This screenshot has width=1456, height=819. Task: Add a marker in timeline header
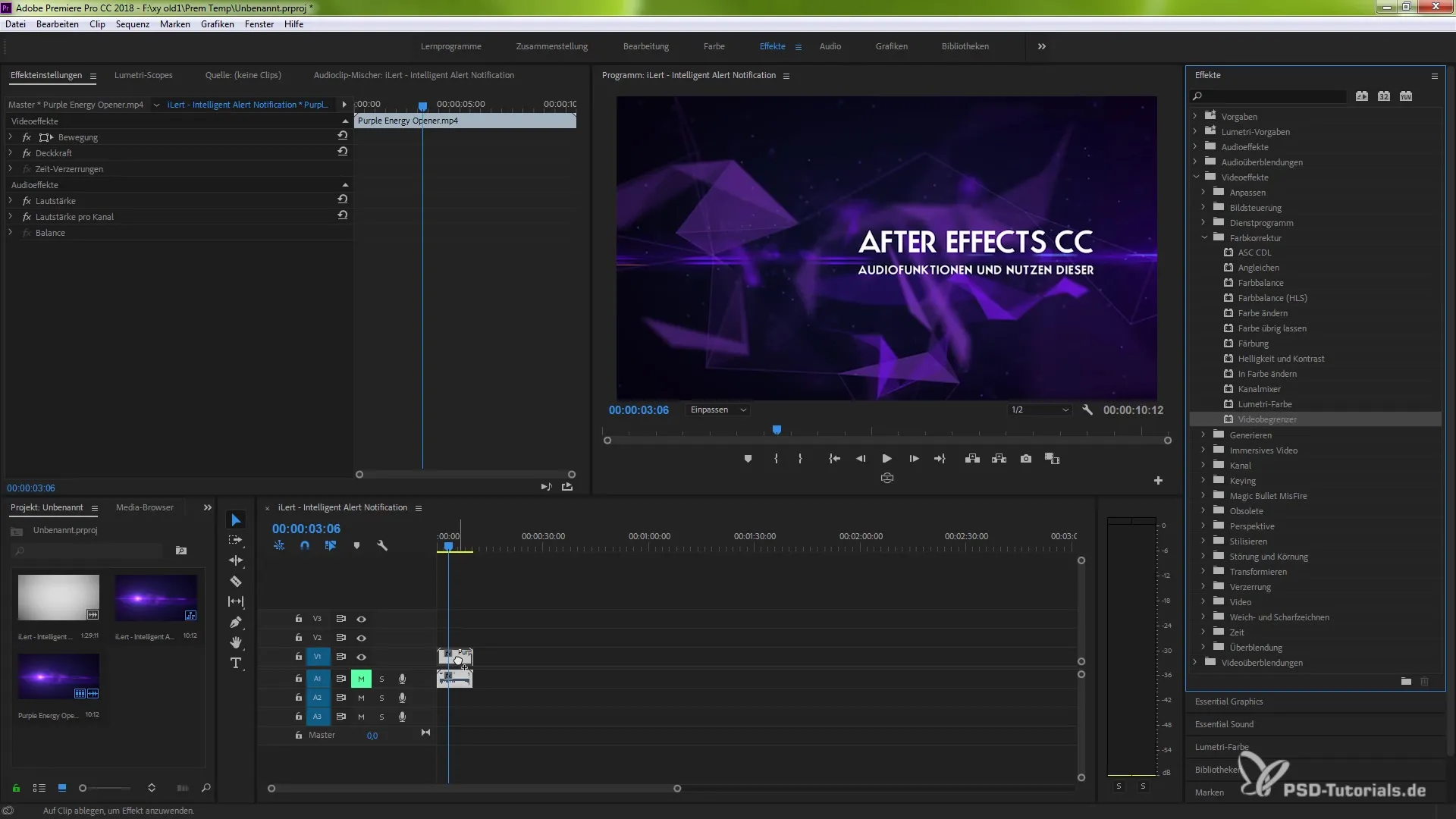click(356, 545)
